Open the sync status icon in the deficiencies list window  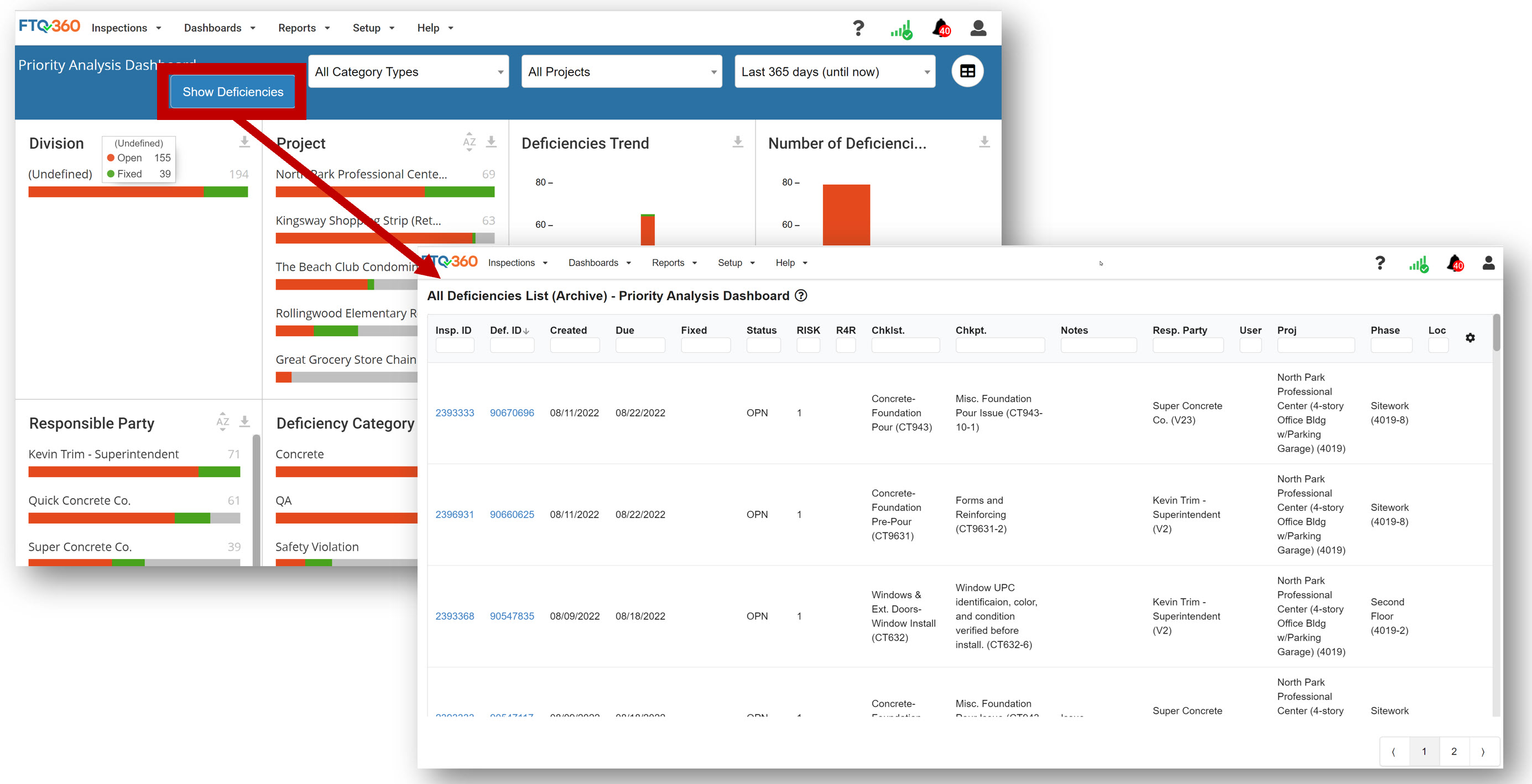click(x=1419, y=264)
